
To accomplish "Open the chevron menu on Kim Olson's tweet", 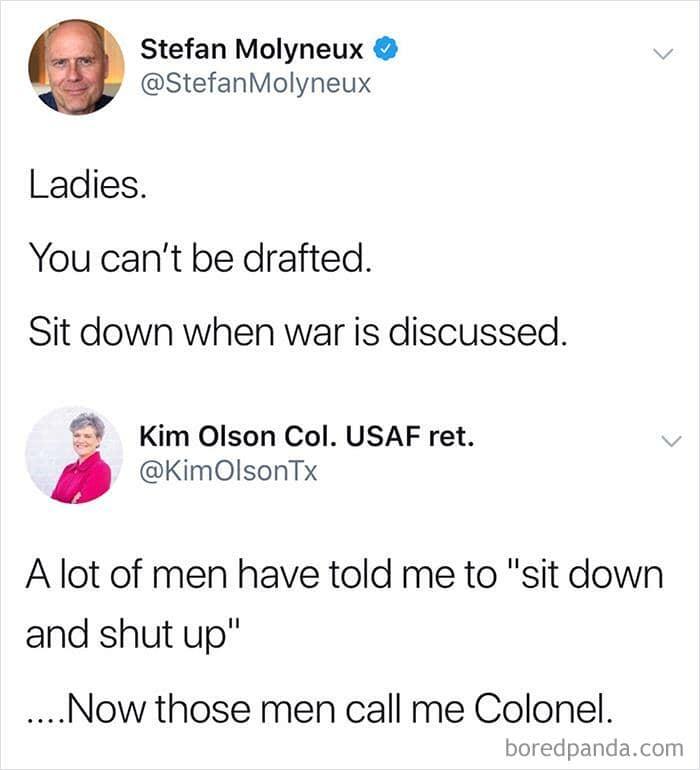I will [x=671, y=440].
